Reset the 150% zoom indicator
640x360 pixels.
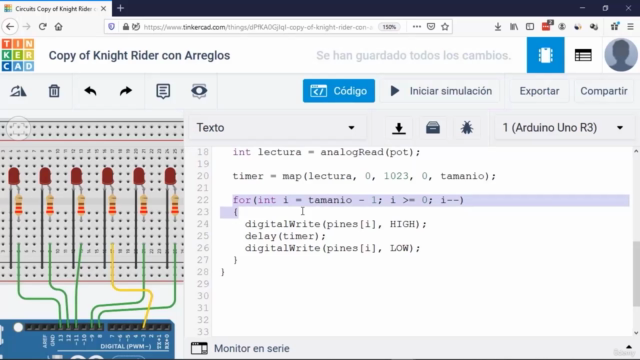click(x=389, y=27)
